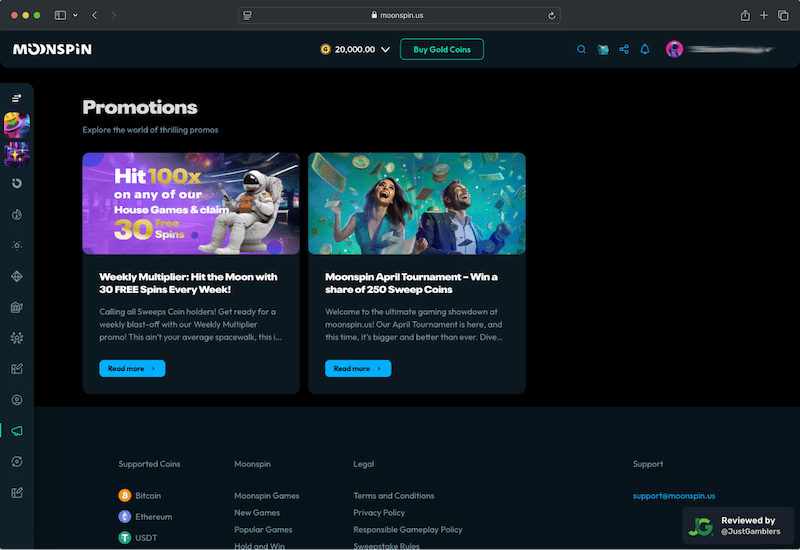Viewport: 800px width, 550px height.
Task: Open Responsible Gameplay Policy link
Action: click(x=408, y=530)
